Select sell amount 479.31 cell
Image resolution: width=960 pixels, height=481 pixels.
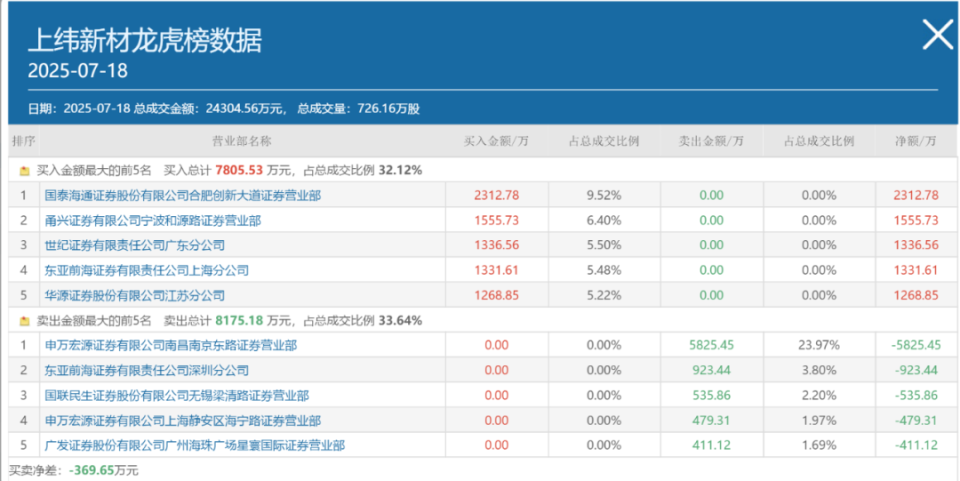[711, 420]
